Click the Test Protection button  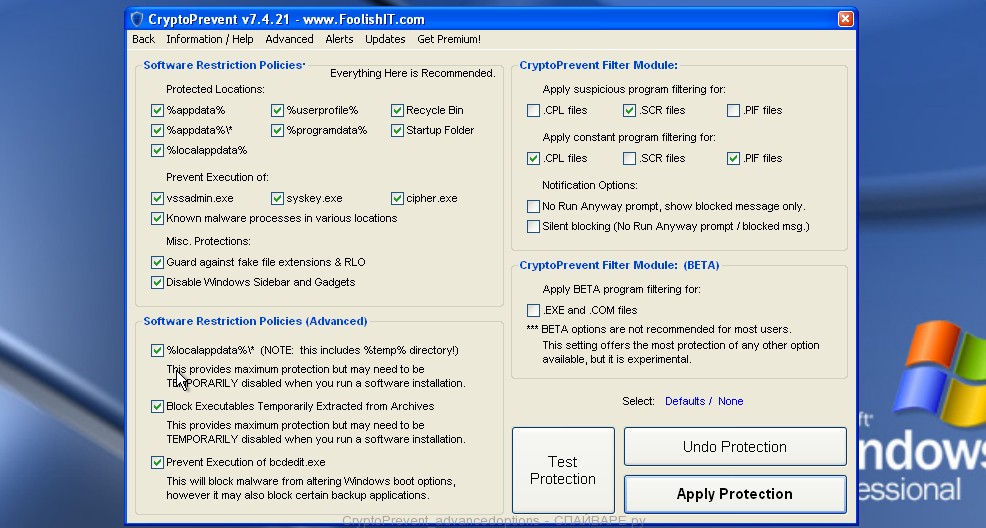563,470
